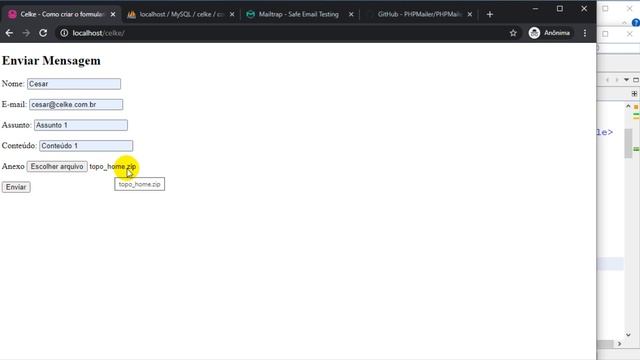
Task: Close the localhost MySQL tab
Action: tap(232, 14)
